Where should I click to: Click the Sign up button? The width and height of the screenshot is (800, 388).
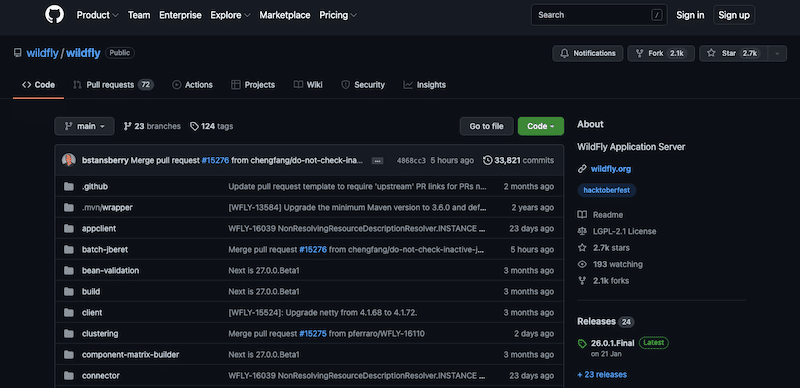[x=734, y=15]
